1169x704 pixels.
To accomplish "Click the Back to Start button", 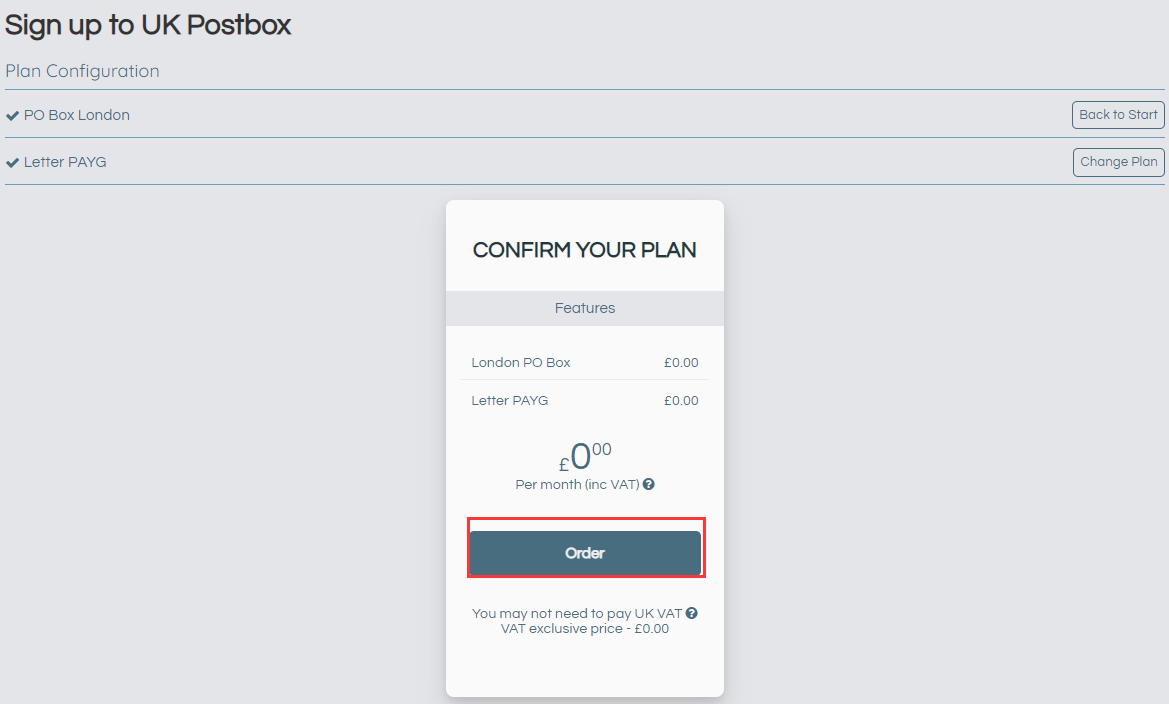I will tap(1118, 115).
